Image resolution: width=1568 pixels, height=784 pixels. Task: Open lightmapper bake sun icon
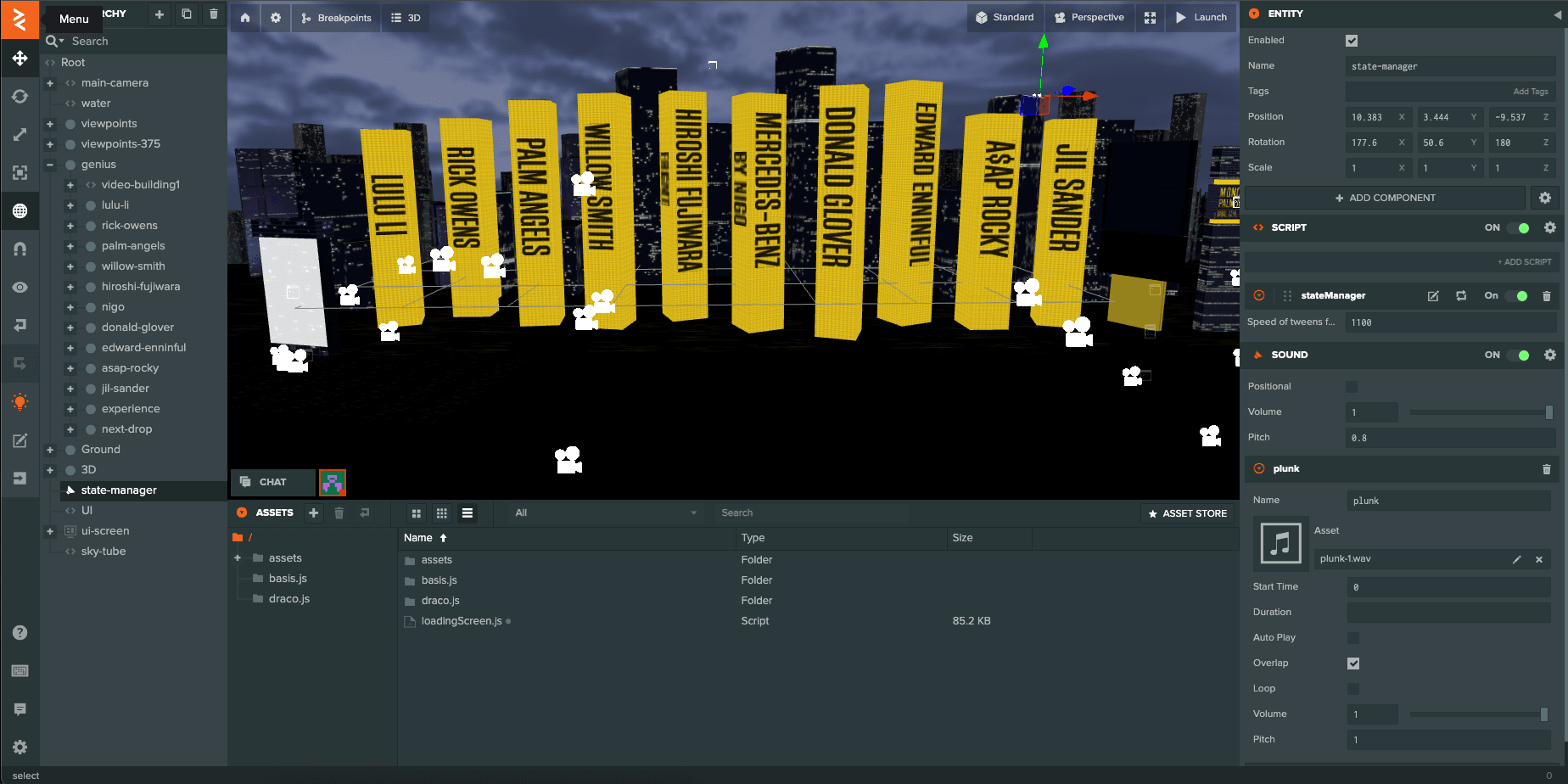click(x=20, y=402)
